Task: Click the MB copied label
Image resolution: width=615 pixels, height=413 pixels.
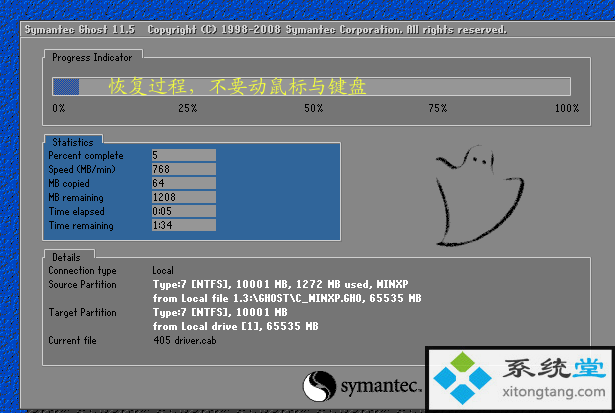Action: 69,184
